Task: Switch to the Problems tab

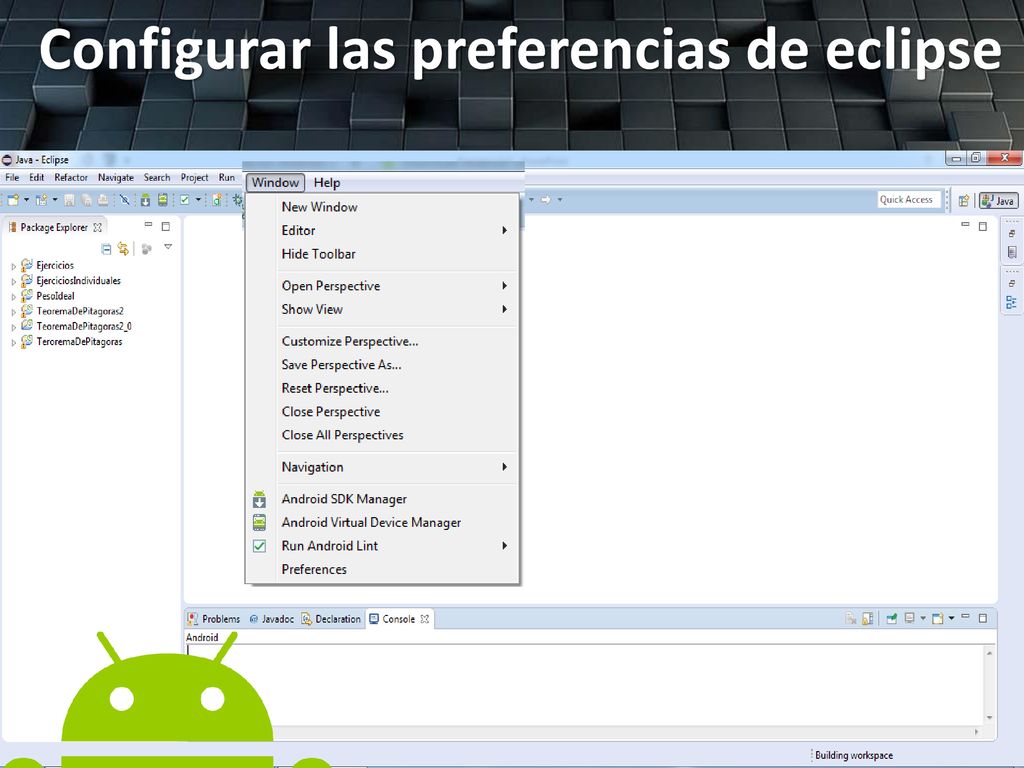Action: (214, 619)
